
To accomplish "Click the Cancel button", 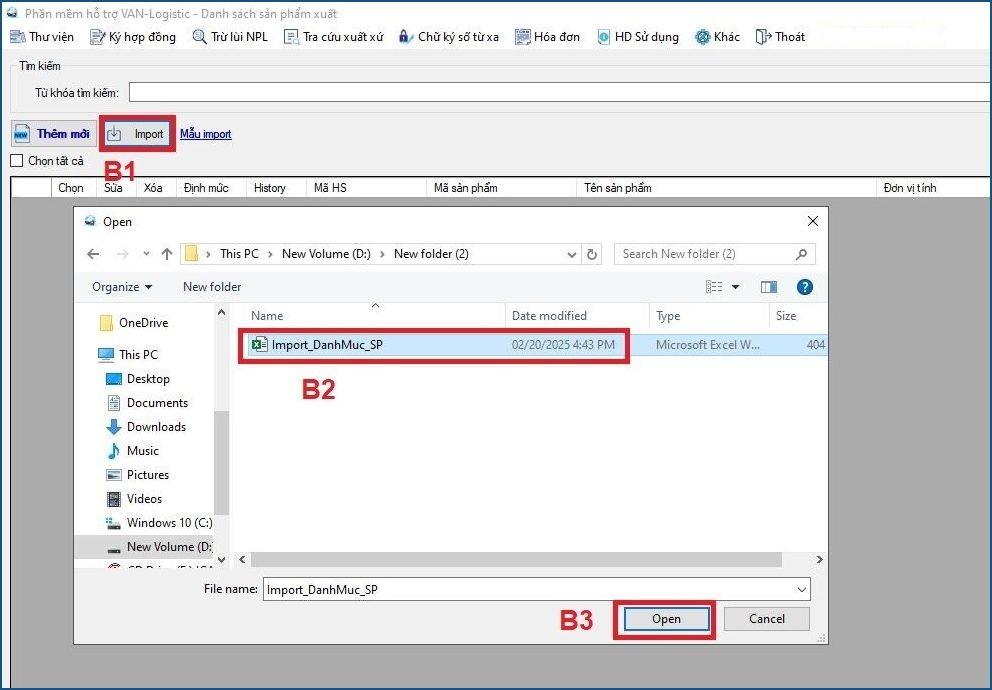I will [x=767, y=619].
